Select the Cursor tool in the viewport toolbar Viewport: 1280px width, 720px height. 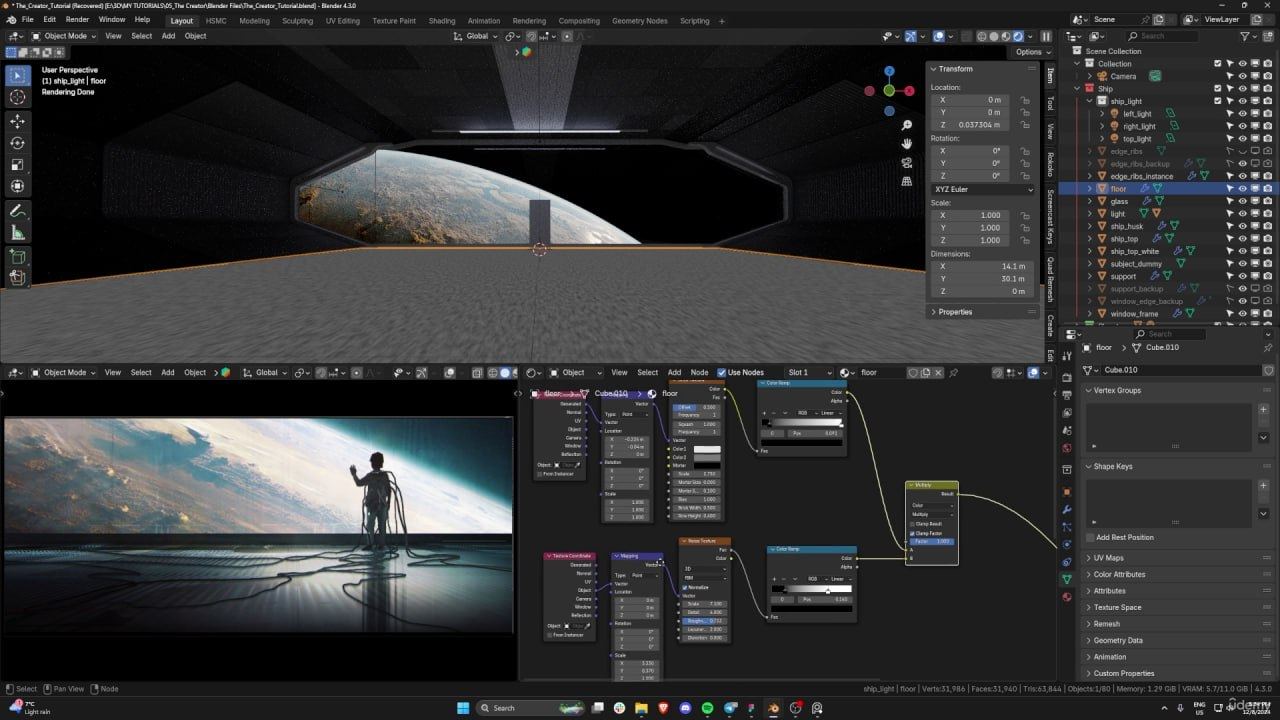[x=17, y=97]
